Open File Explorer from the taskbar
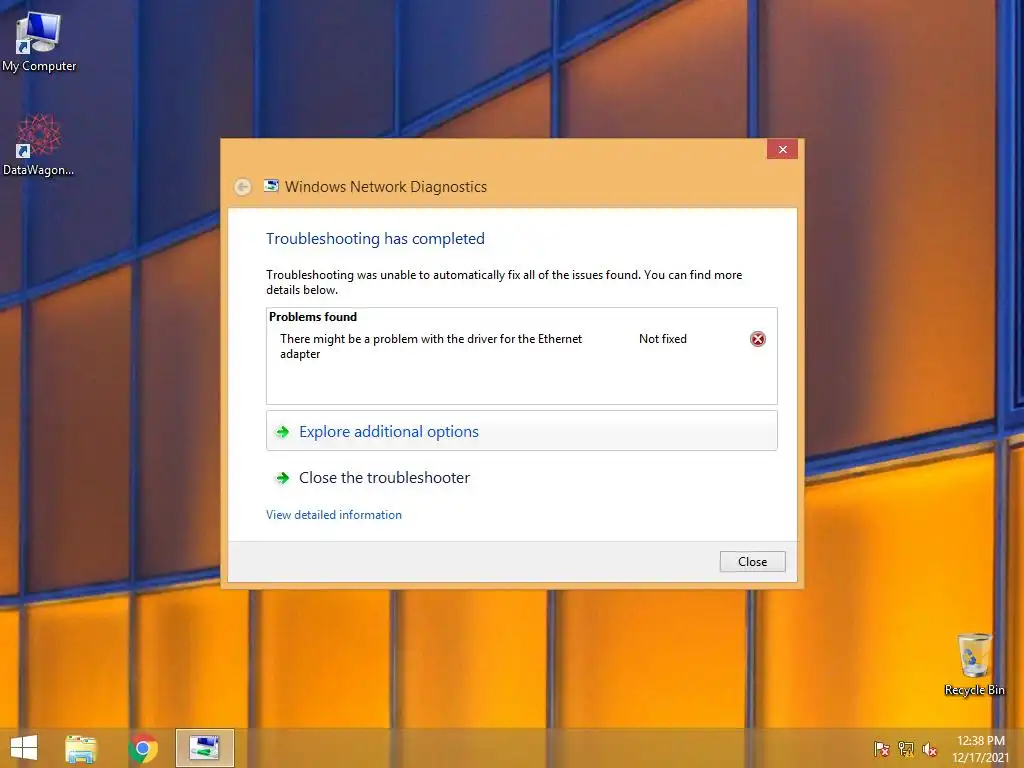The height and width of the screenshot is (768, 1024). coord(81,748)
